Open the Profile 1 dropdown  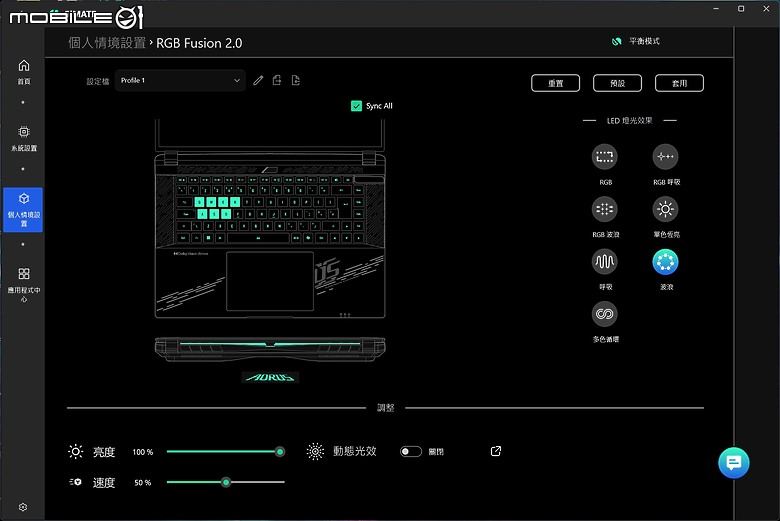coord(180,80)
